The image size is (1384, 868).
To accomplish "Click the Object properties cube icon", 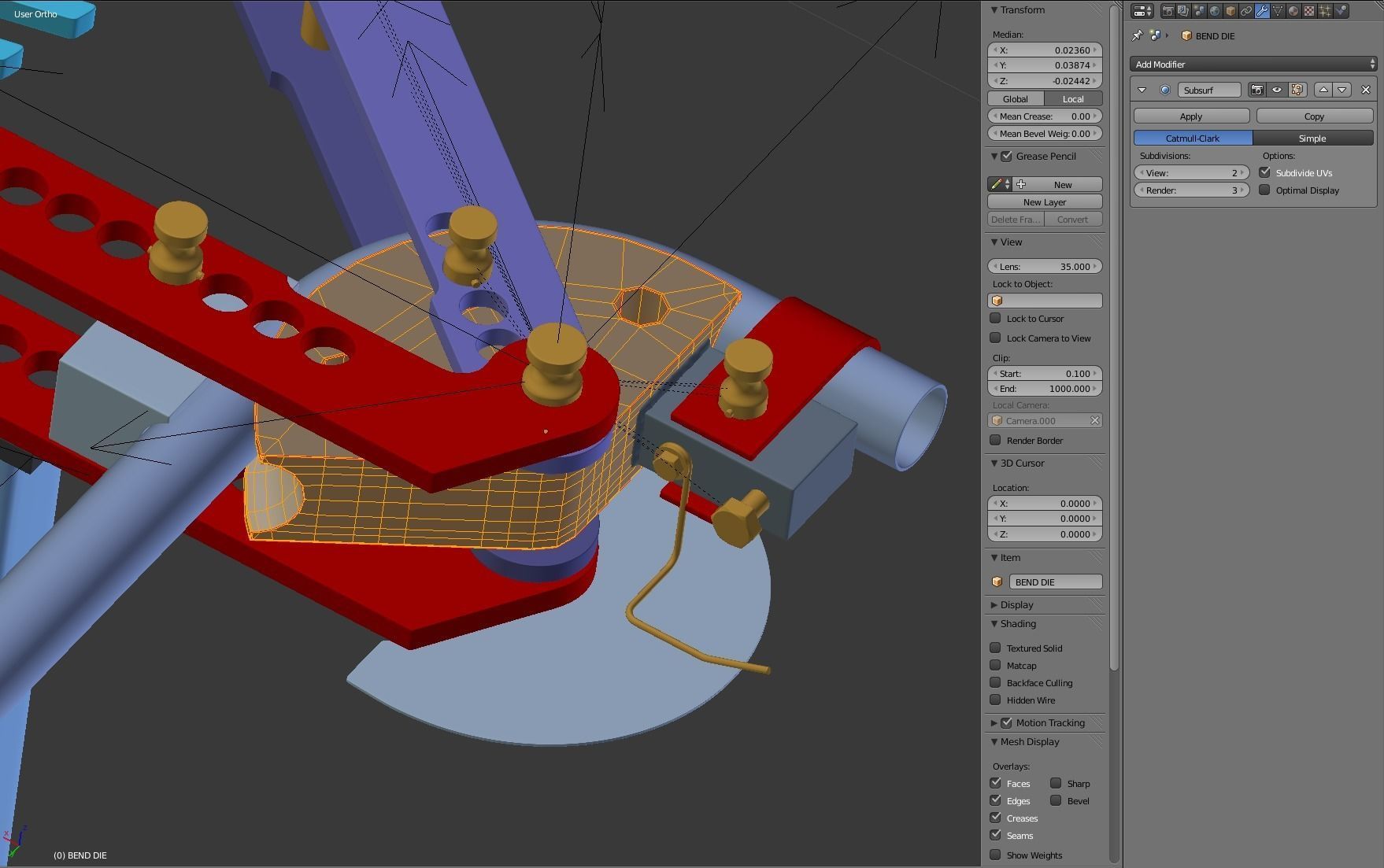I will [x=1230, y=11].
